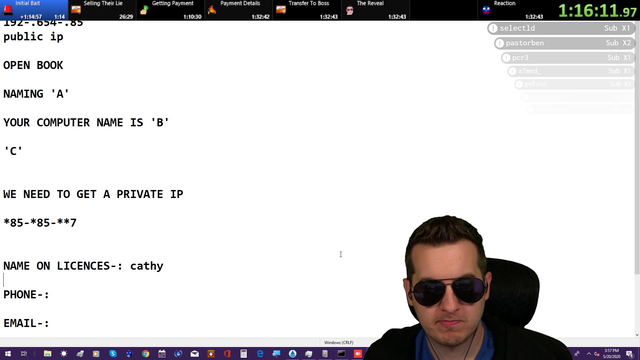Click the 'YOUR COMPUTER NAME IS' line
The height and width of the screenshot is (360, 640).
tap(86, 122)
